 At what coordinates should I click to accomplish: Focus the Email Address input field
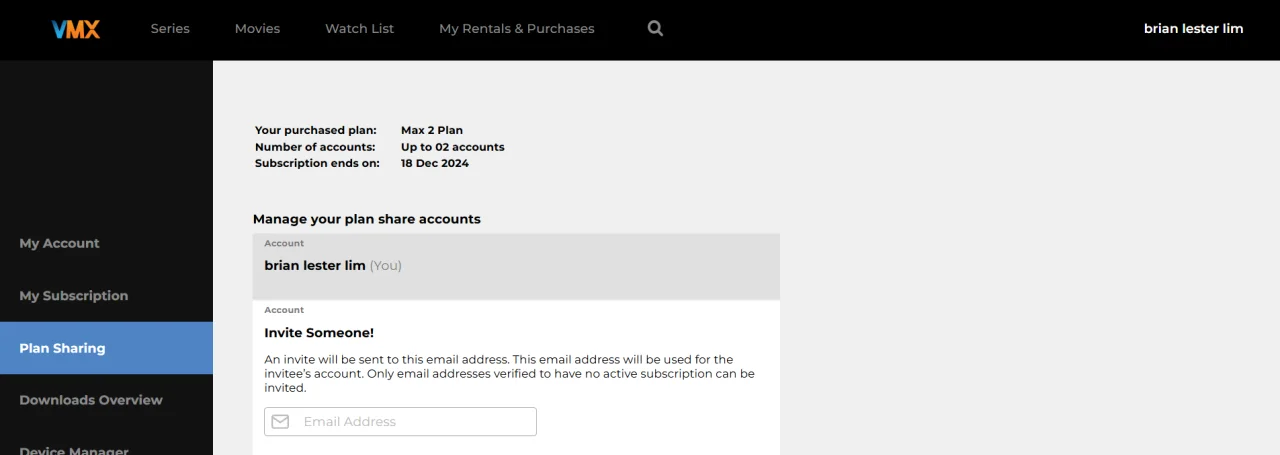(400, 422)
